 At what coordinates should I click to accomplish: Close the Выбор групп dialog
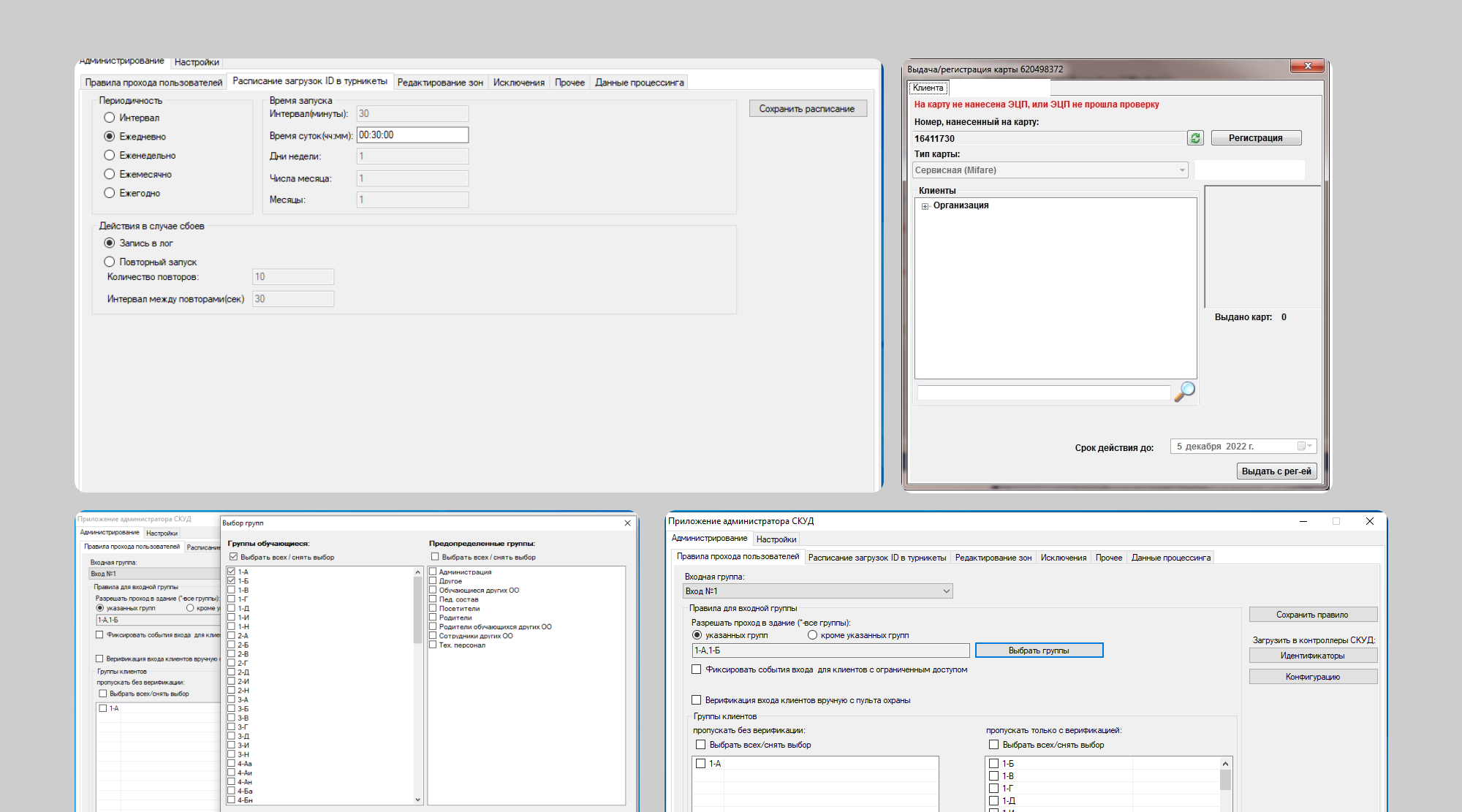point(627,523)
